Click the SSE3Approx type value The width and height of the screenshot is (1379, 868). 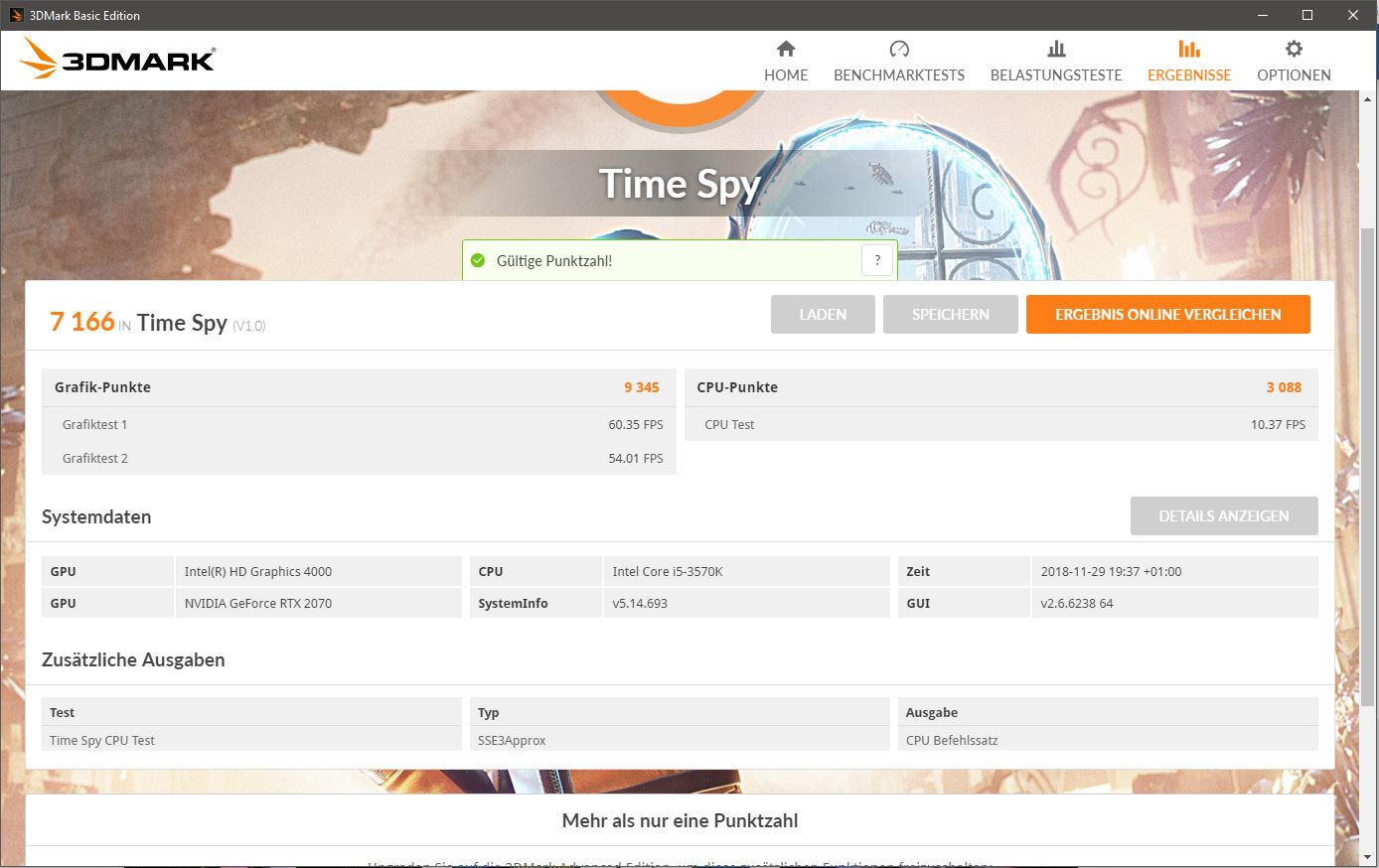(512, 740)
